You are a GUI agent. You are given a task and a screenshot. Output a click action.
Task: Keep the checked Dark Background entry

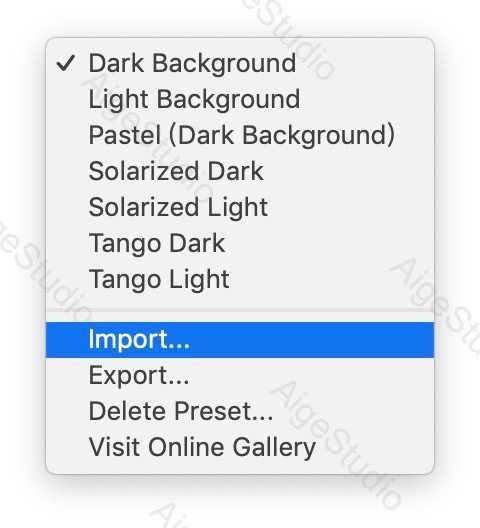tap(240, 63)
